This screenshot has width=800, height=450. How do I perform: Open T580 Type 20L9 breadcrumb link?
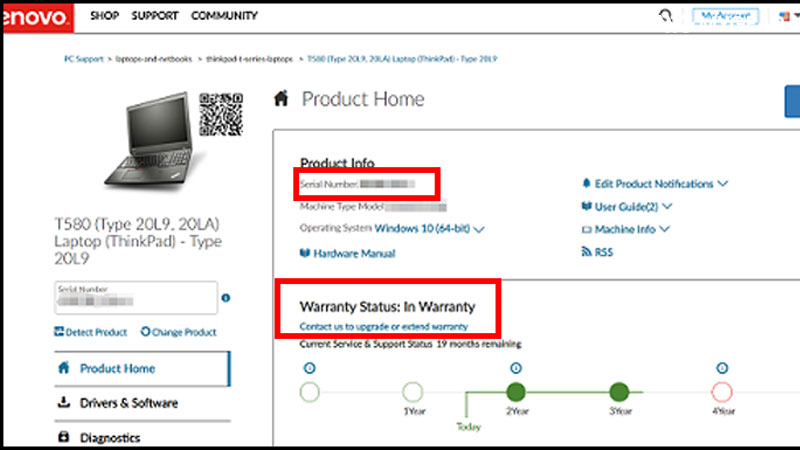click(402, 59)
